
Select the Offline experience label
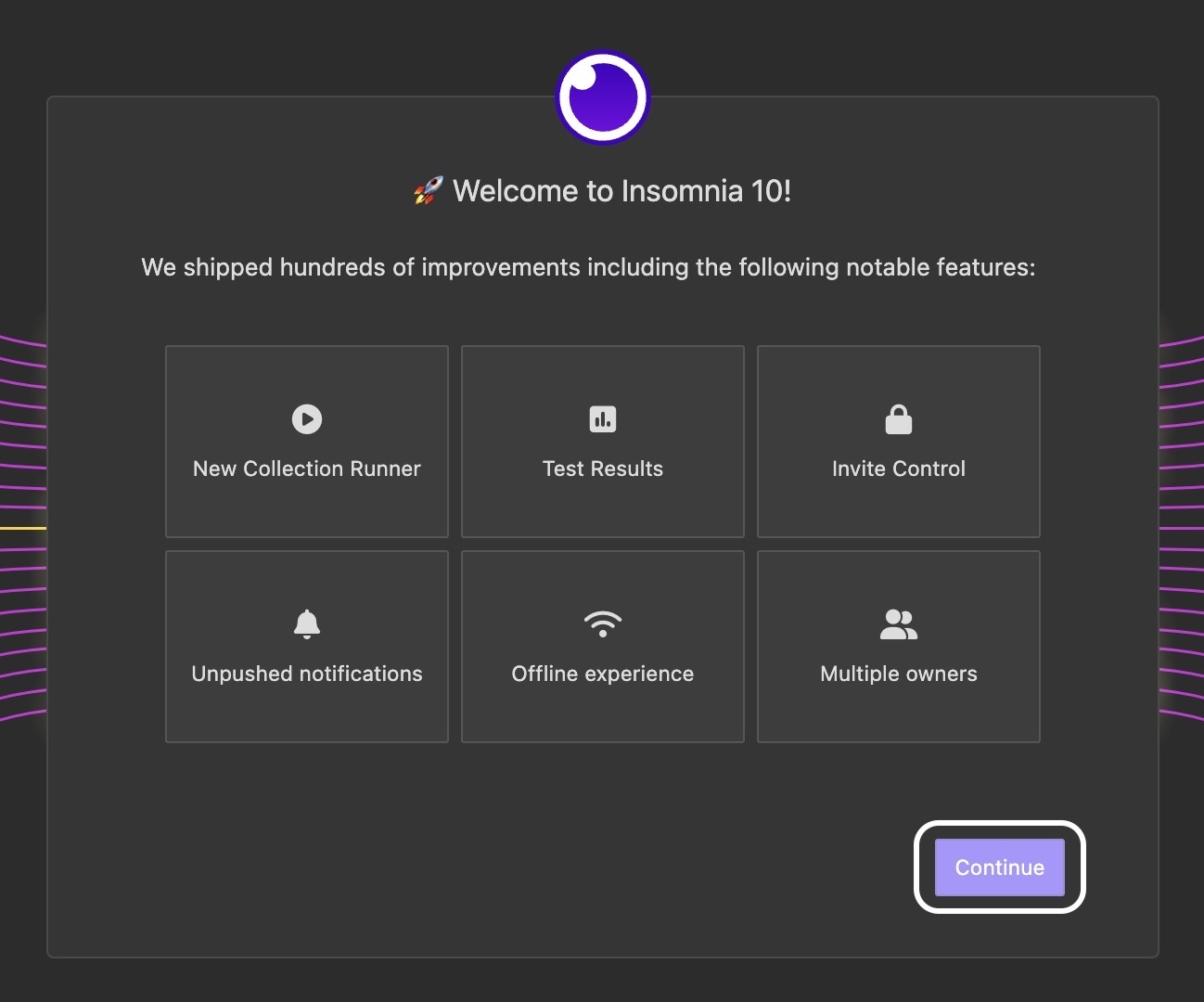click(603, 674)
